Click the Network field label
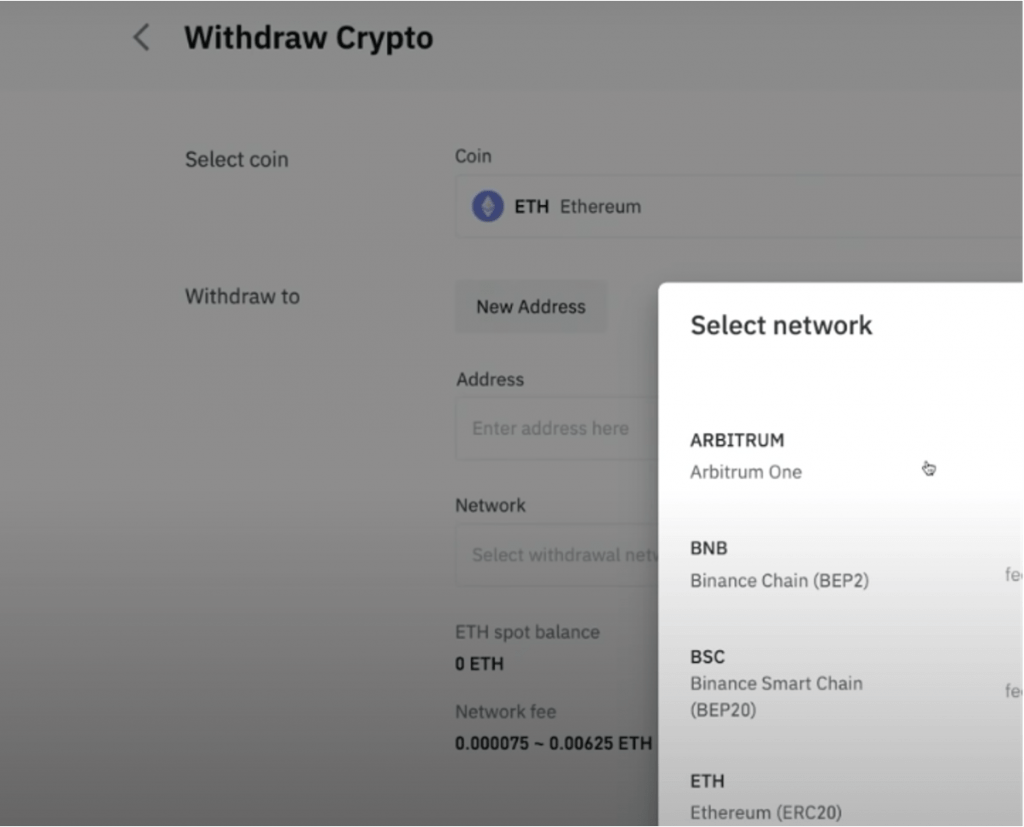1024x827 pixels. 490,506
